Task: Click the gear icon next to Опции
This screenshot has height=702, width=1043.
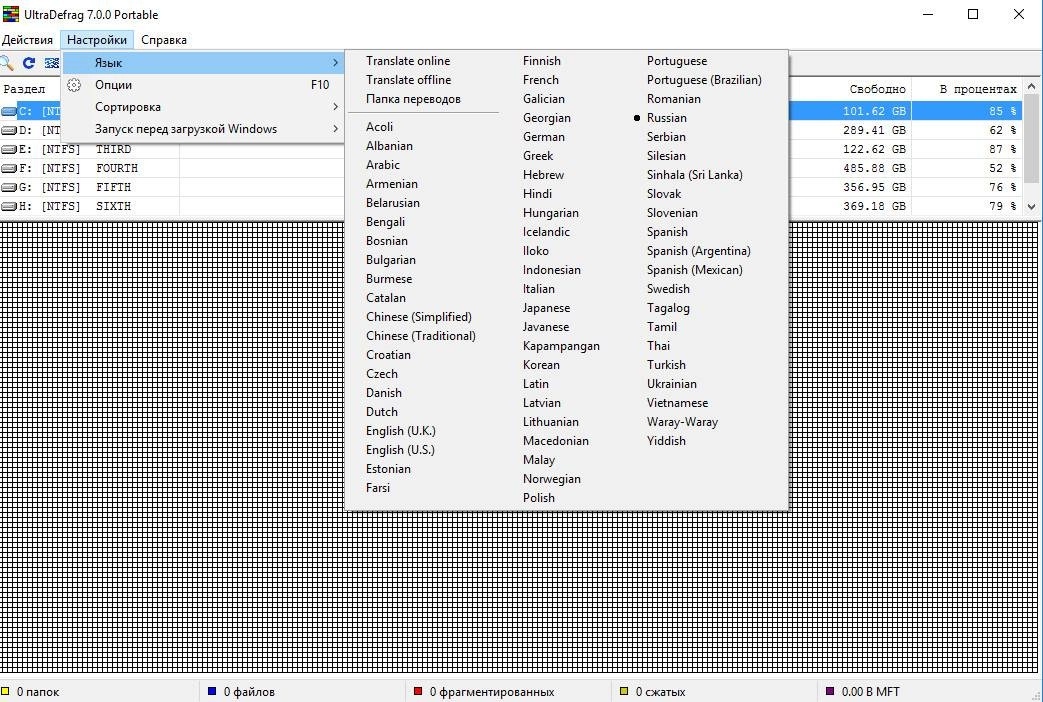Action: tap(74, 85)
